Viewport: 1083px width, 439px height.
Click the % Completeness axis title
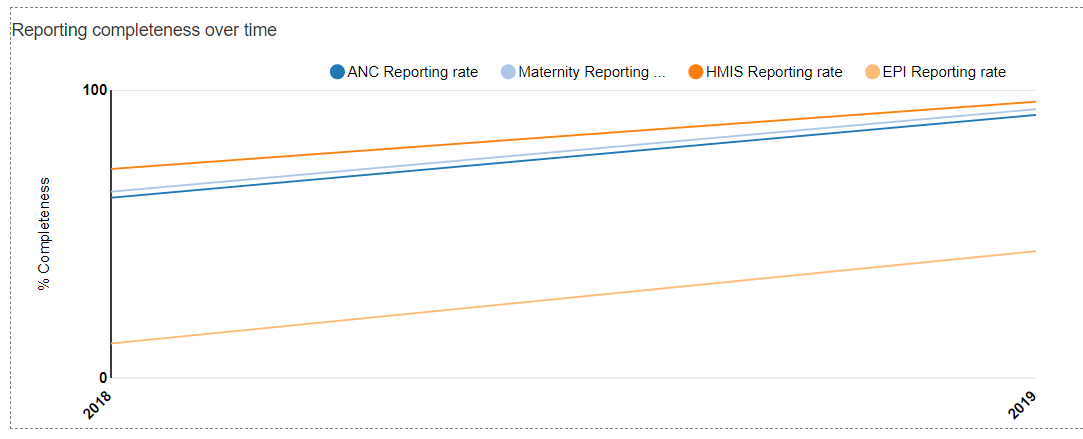(x=44, y=233)
